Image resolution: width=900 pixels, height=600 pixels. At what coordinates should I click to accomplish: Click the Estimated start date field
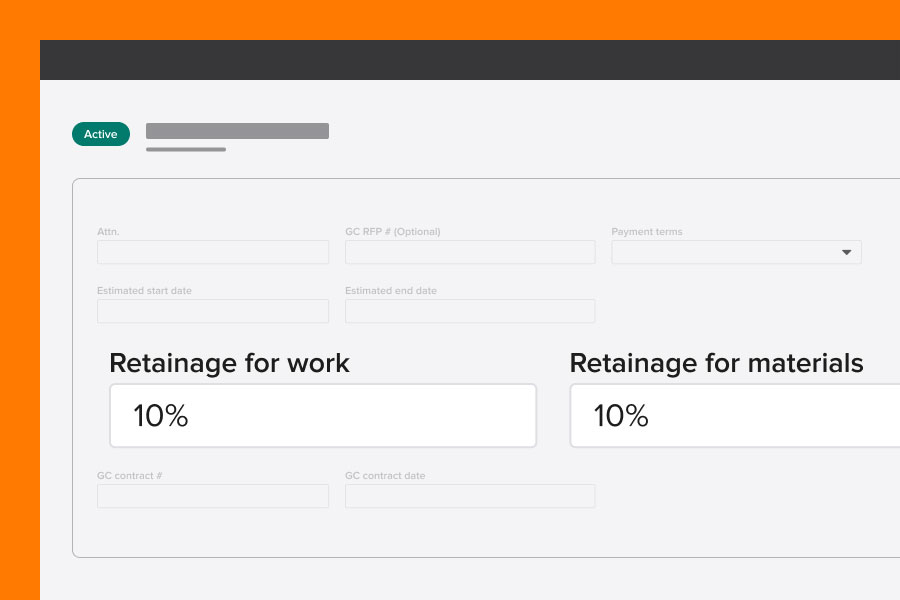click(212, 311)
